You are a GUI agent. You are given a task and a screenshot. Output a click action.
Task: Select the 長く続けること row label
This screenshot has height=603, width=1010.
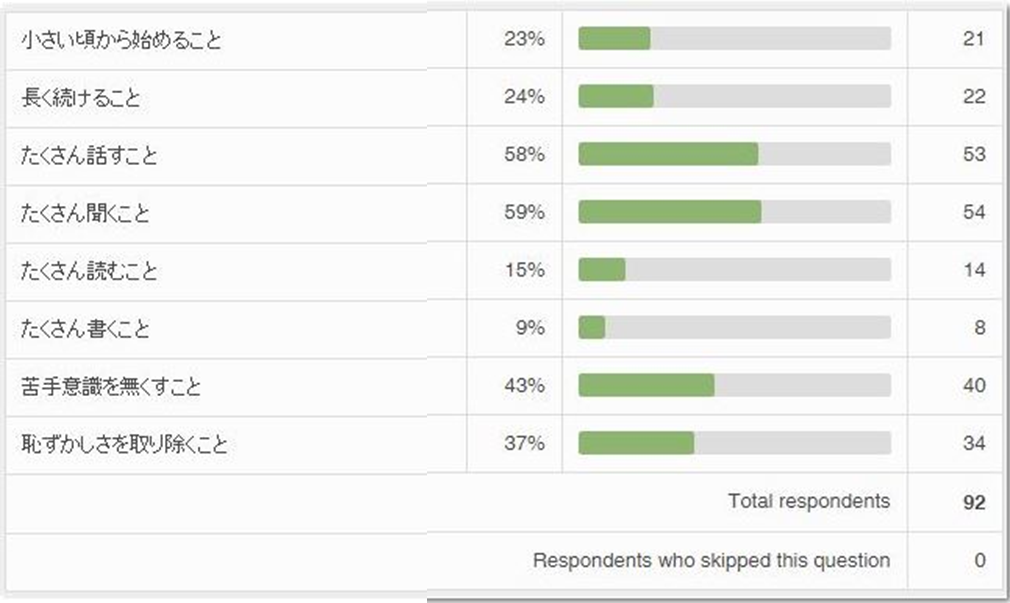(81, 97)
